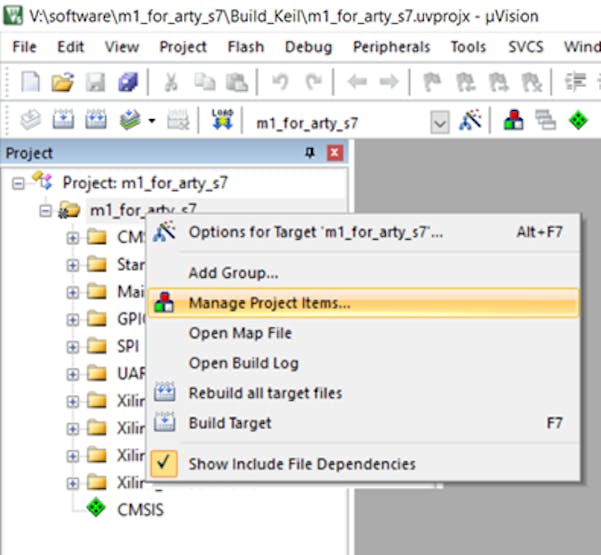The image size is (601, 555).
Task: Open Batch Build dropdown arrow
Action: 152,121
